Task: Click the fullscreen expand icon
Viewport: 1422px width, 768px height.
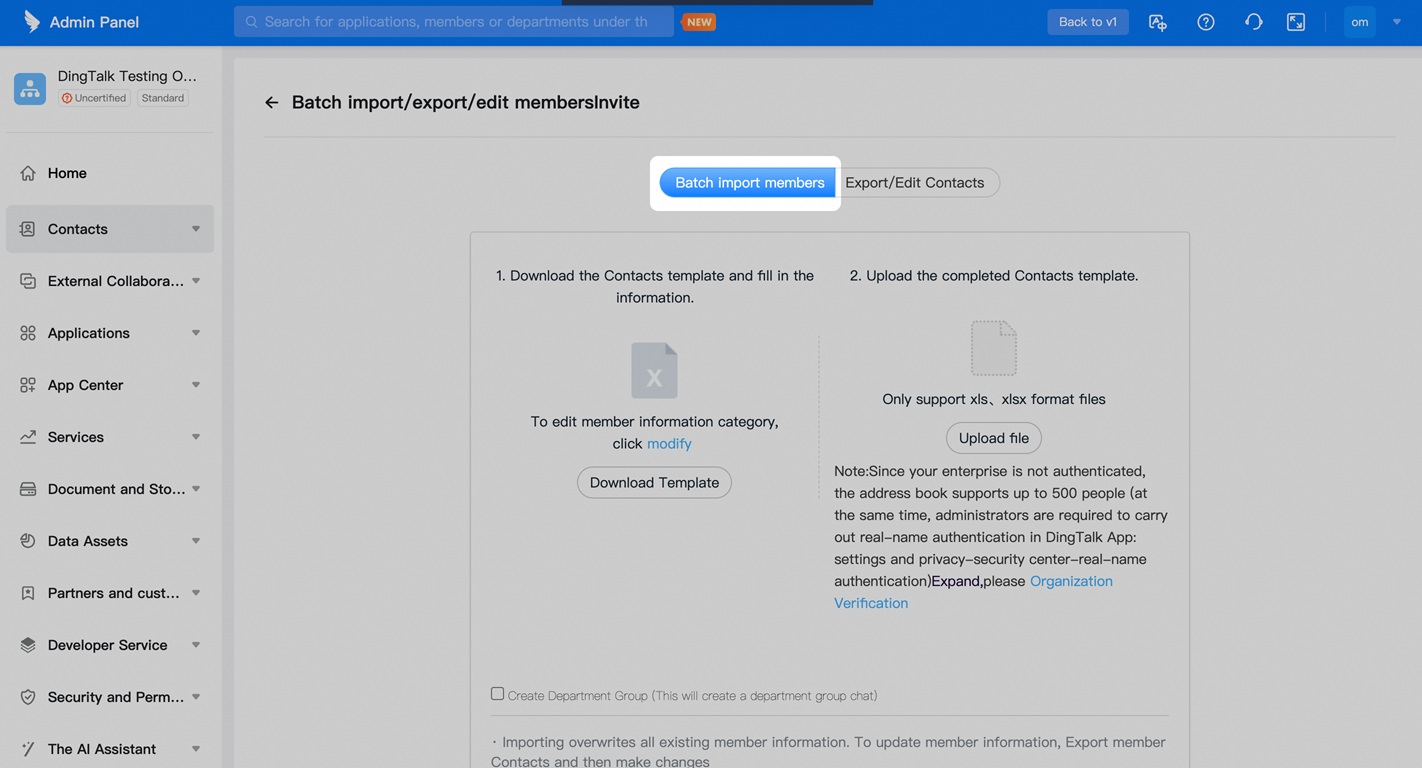Action: pos(1296,22)
